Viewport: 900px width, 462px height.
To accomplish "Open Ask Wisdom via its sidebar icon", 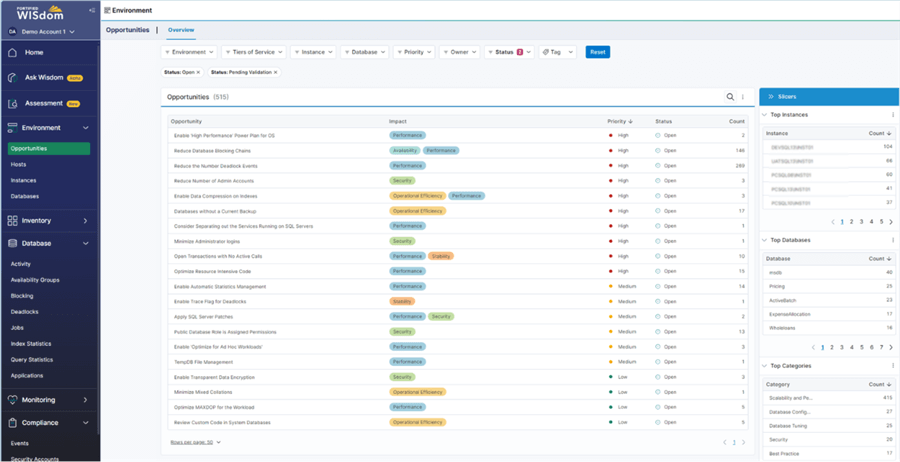I will 12,77.
